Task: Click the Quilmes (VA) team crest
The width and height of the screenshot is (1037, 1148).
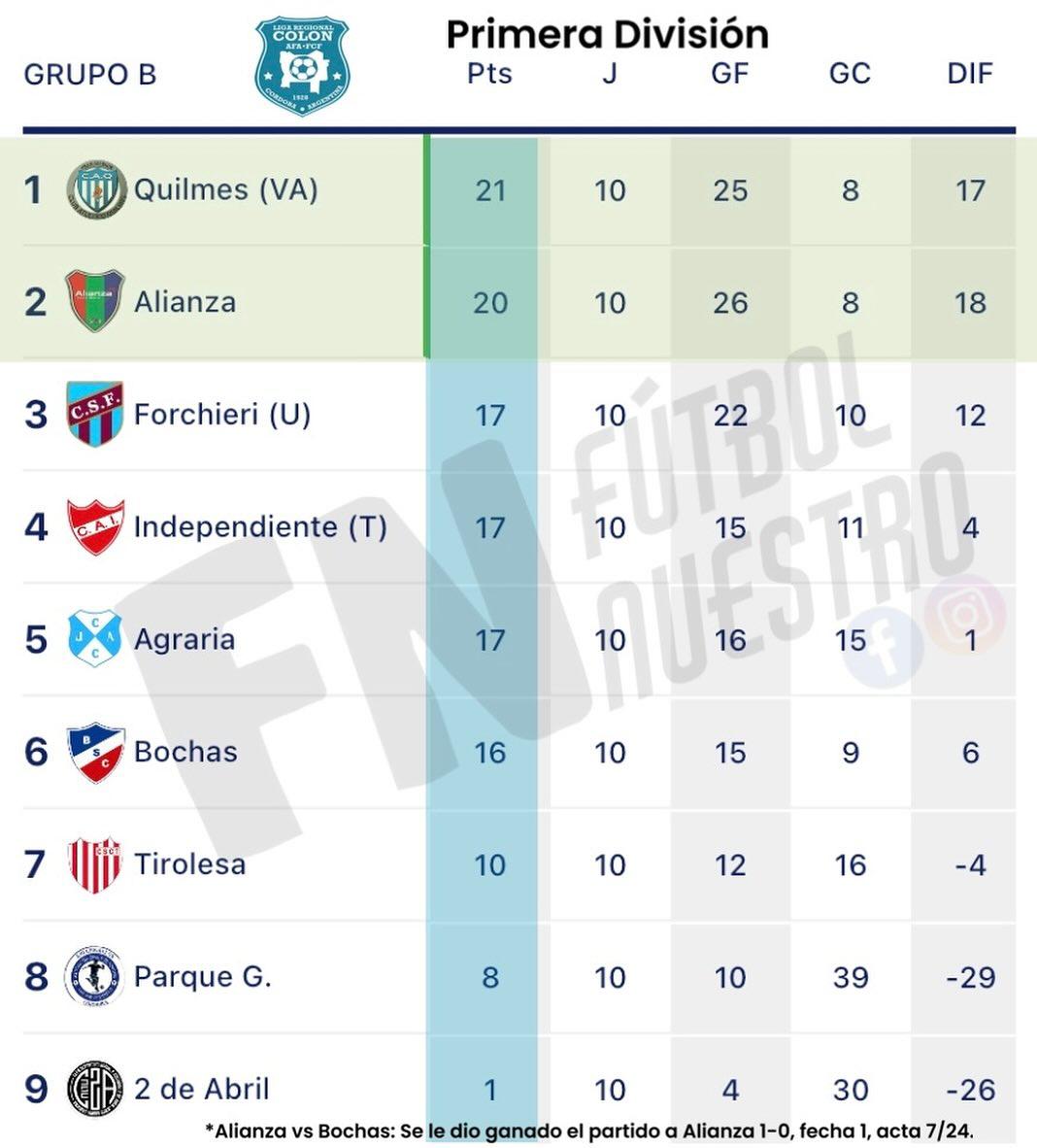Action: [x=95, y=189]
